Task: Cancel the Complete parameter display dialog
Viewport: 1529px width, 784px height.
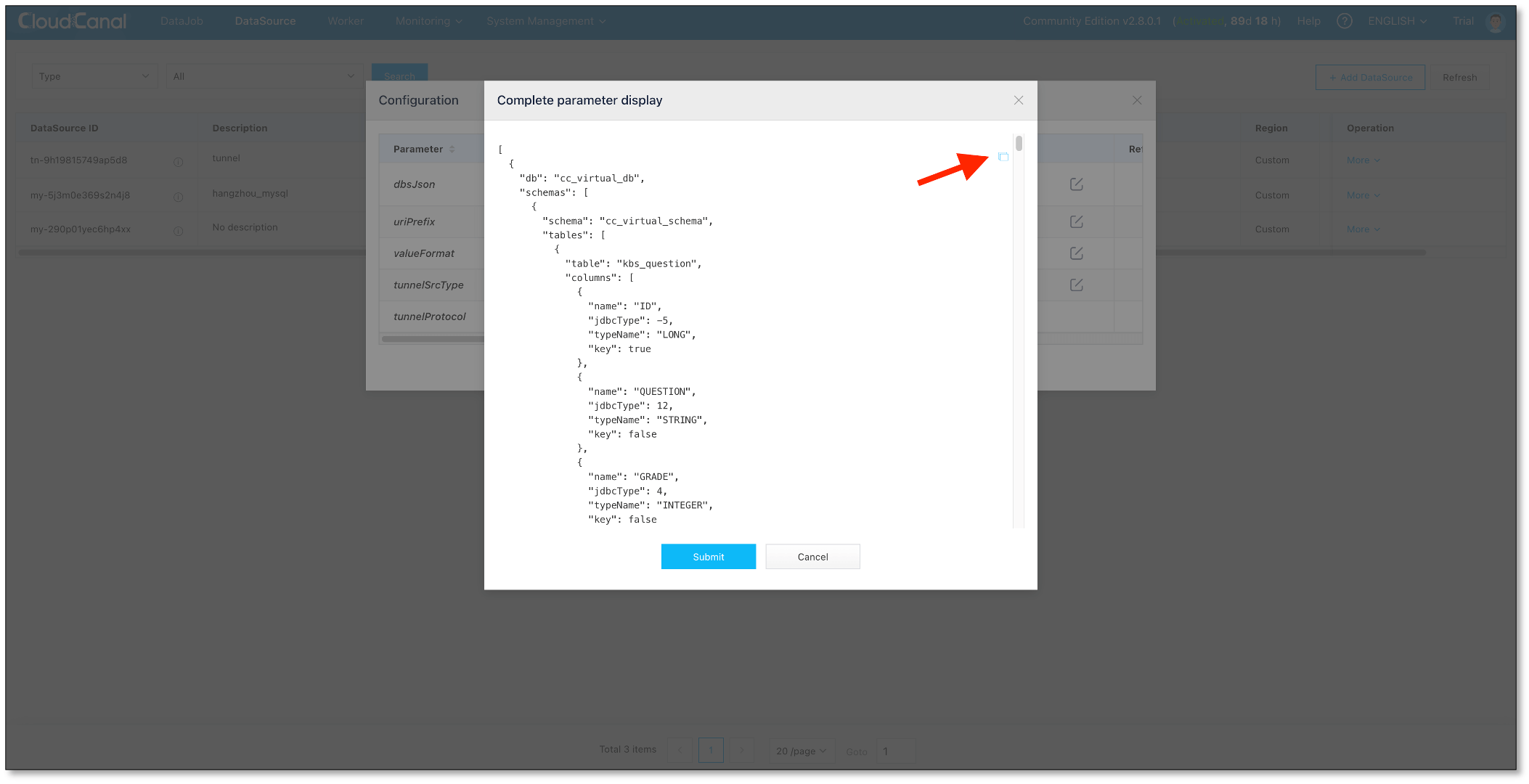Action: [812, 556]
